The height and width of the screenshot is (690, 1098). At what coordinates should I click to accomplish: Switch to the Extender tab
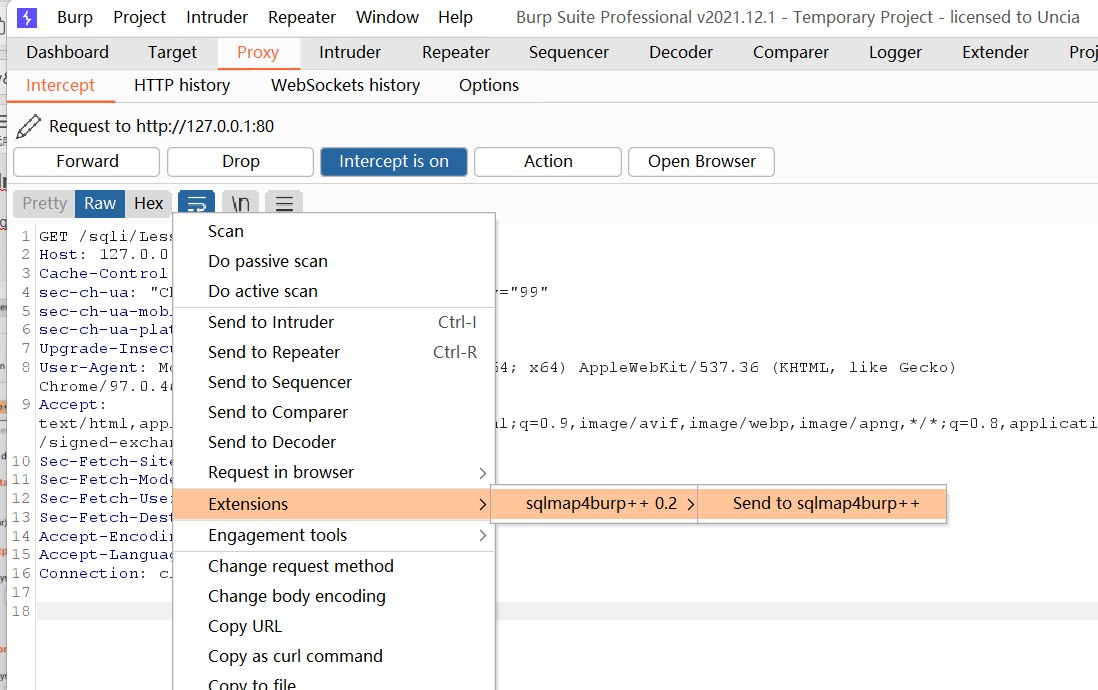pos(995,53)
